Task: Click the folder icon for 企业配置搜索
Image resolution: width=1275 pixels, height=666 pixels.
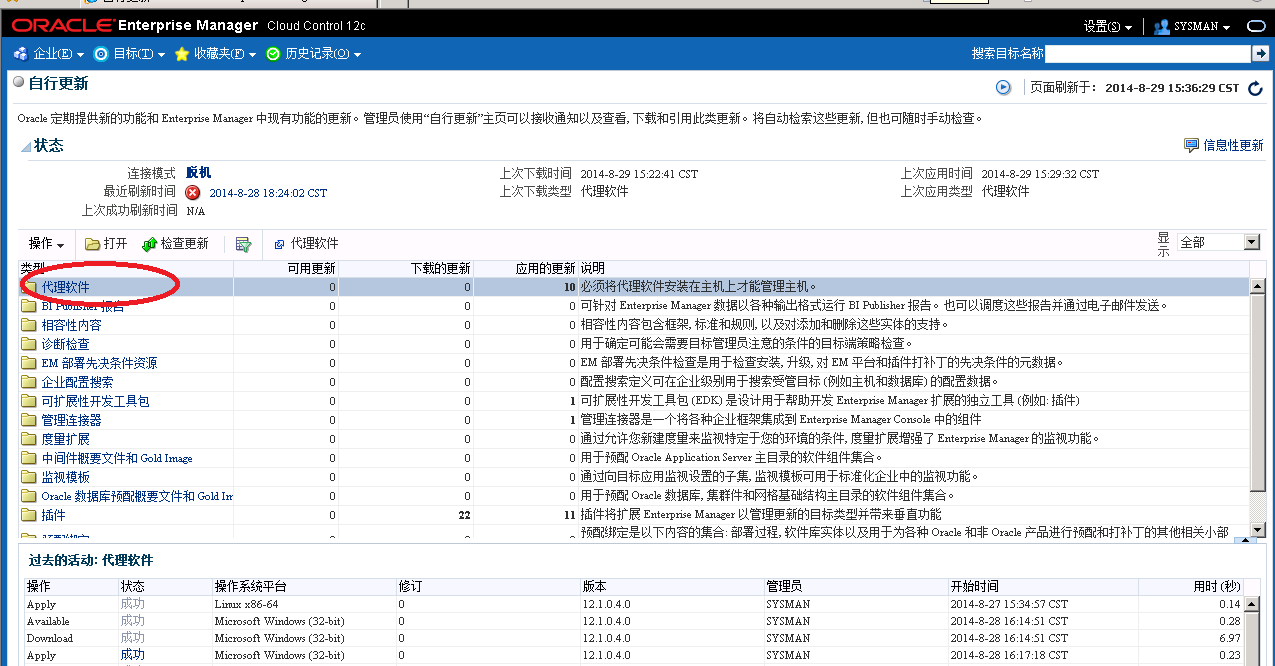Action: click(x=30, y=382)
